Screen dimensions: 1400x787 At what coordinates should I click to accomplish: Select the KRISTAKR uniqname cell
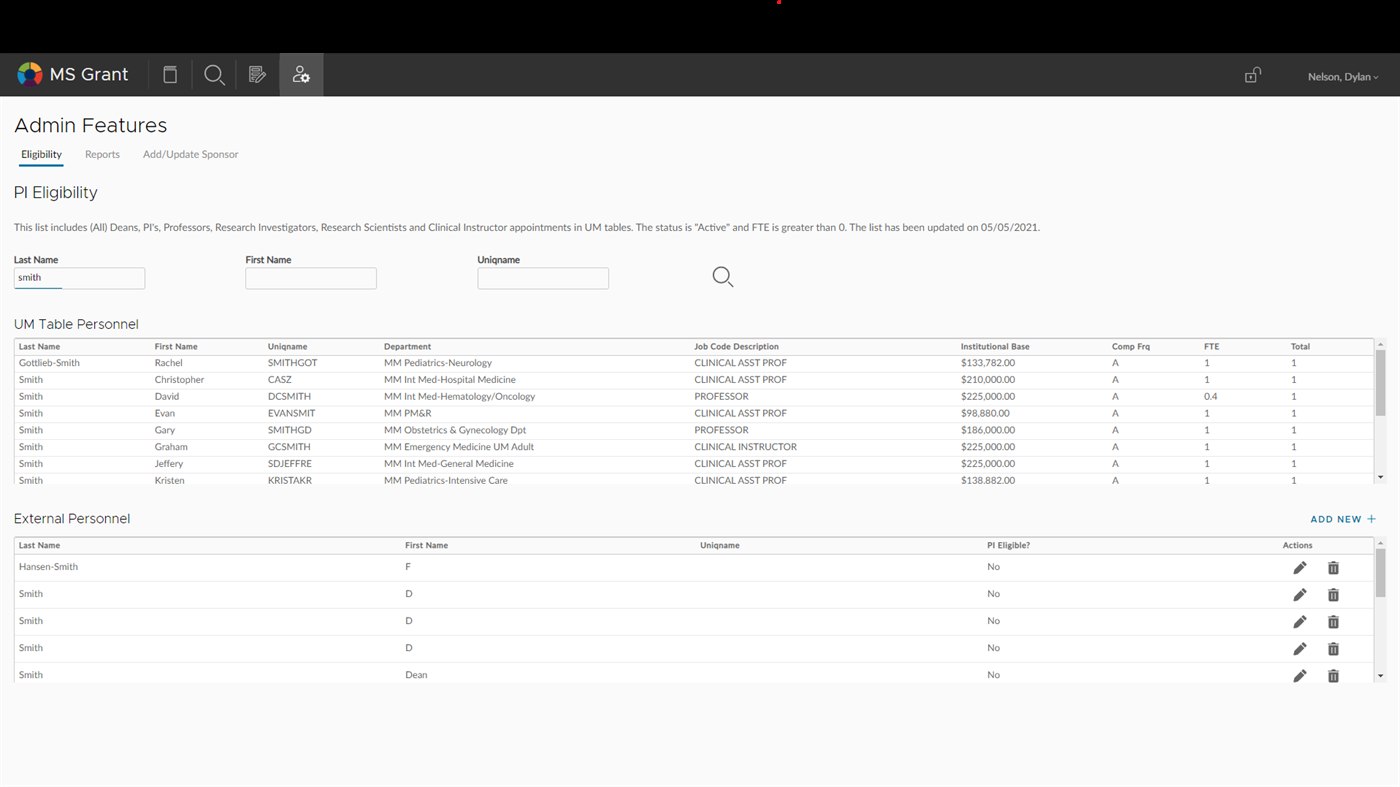tap(291, 480)
